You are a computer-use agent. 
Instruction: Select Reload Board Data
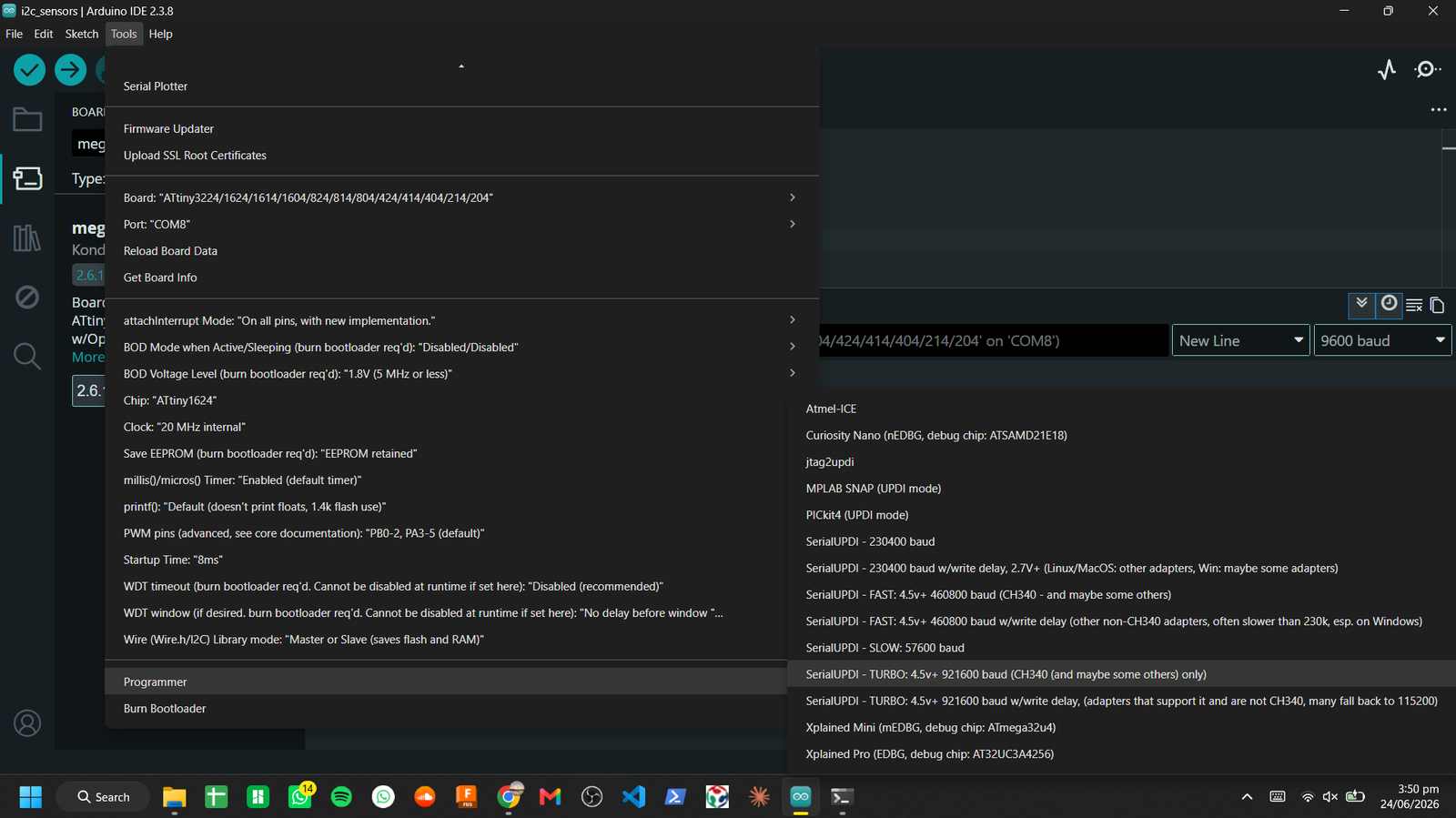coord(462,251)
